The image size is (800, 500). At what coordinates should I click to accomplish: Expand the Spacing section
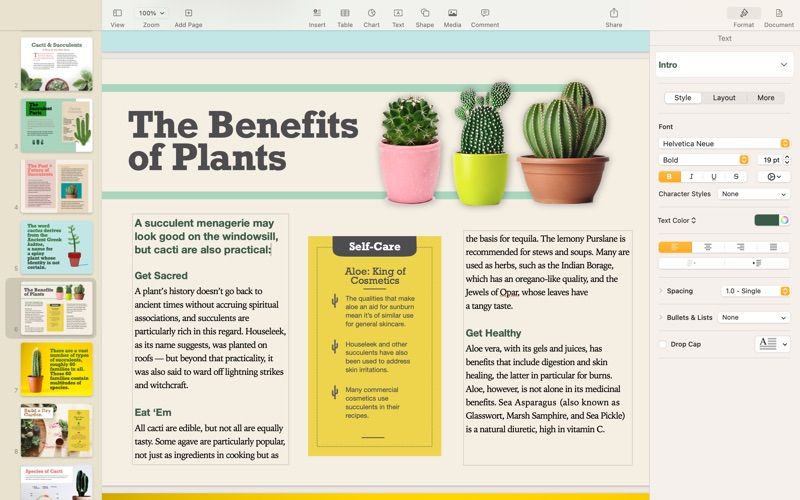[661, 291]
